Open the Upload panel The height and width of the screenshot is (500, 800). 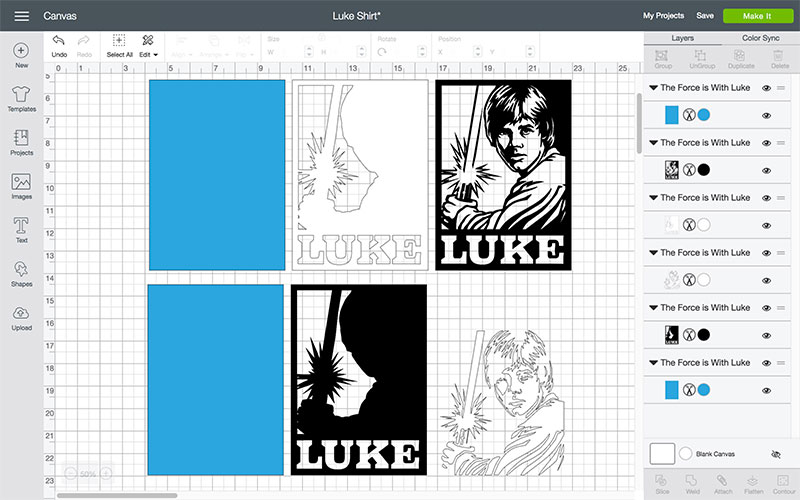pos(21,318)
